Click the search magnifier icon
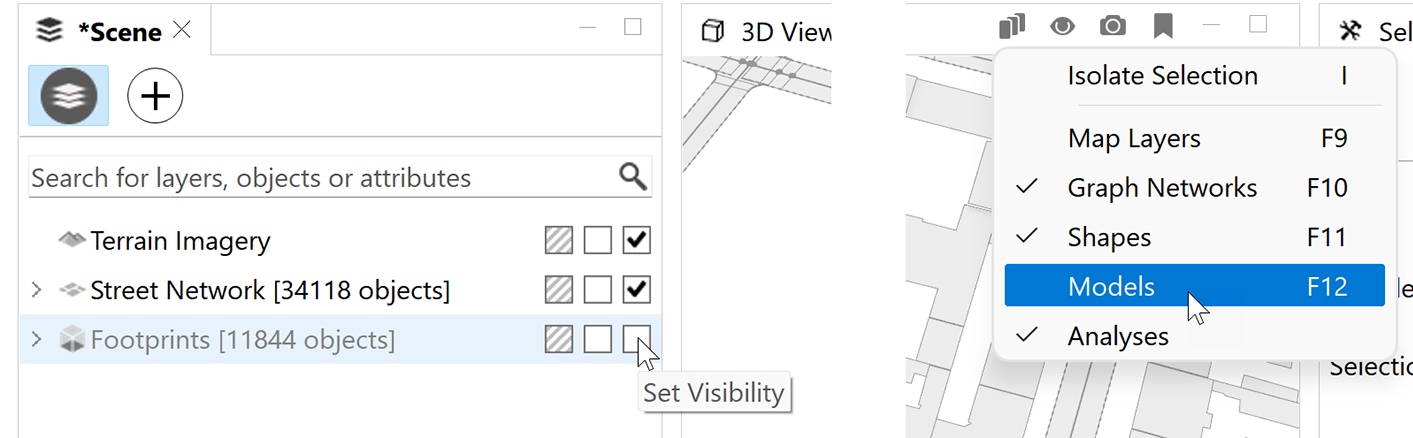Image resolution: width=1413 pixels, height=438 pixels. tap(633, 177)
